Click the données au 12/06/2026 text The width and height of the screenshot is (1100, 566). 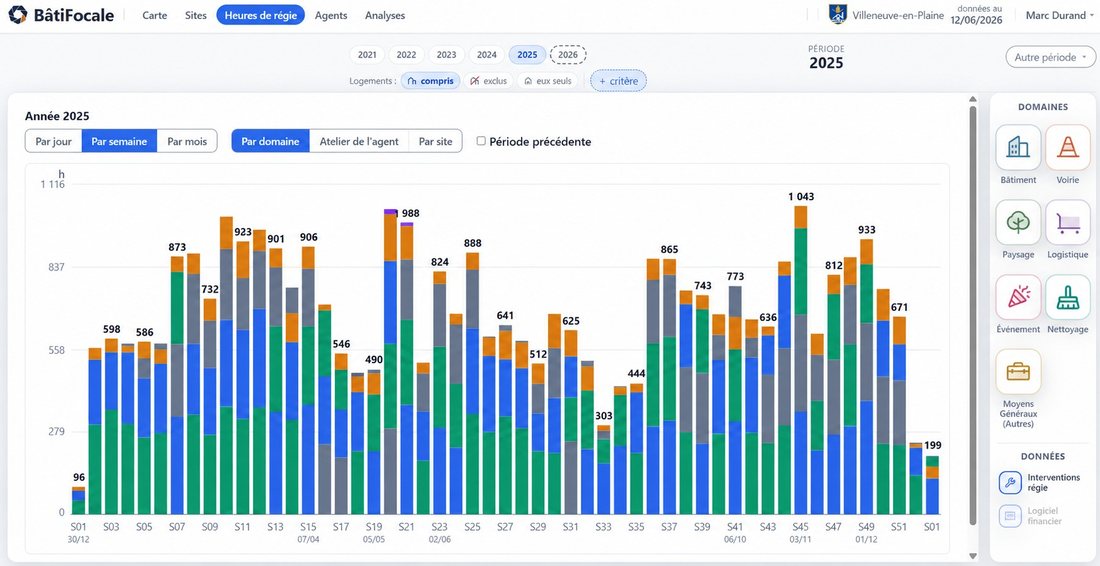[x=977, y=15]
